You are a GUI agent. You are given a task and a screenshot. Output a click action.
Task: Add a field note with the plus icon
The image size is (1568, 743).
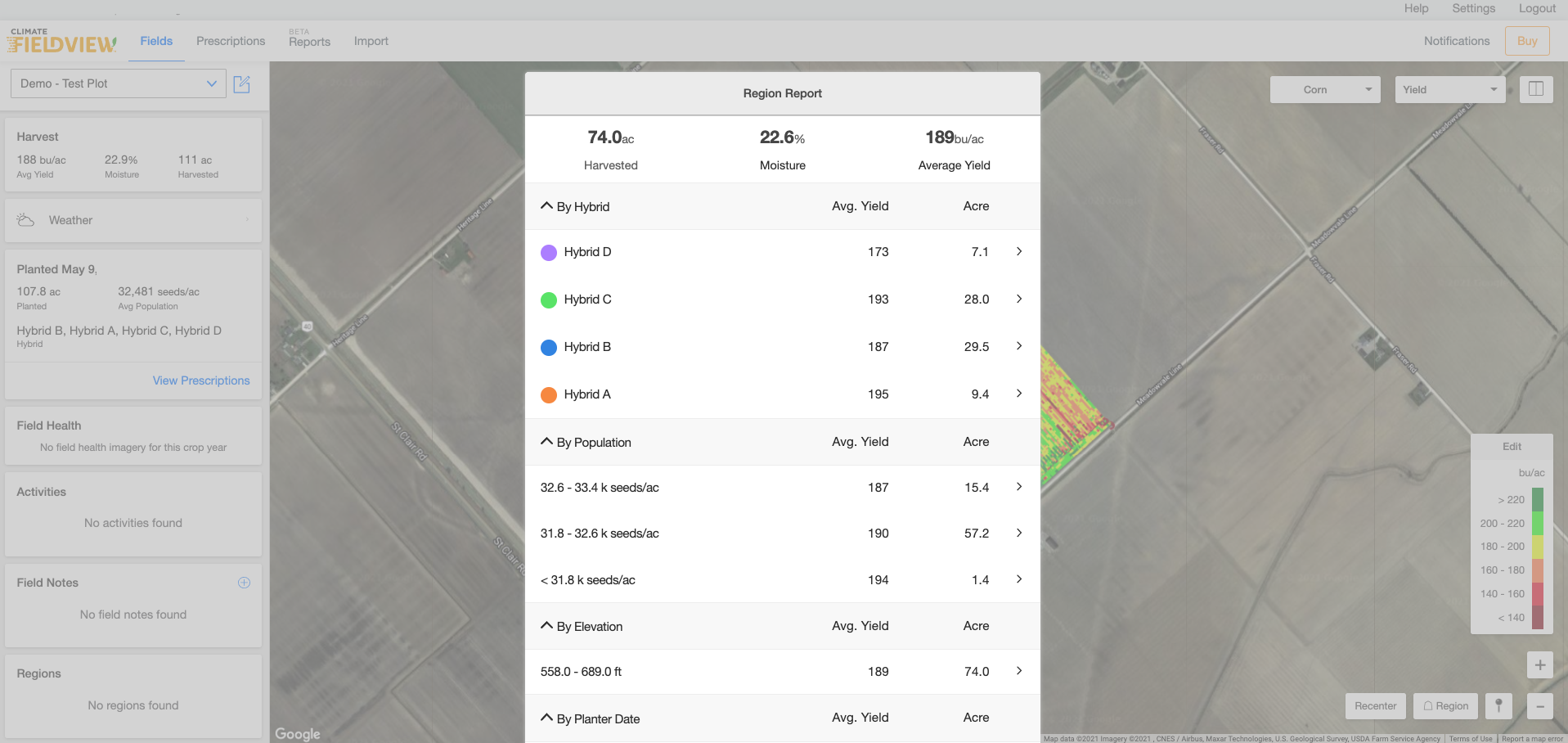(x=244, y=583)
